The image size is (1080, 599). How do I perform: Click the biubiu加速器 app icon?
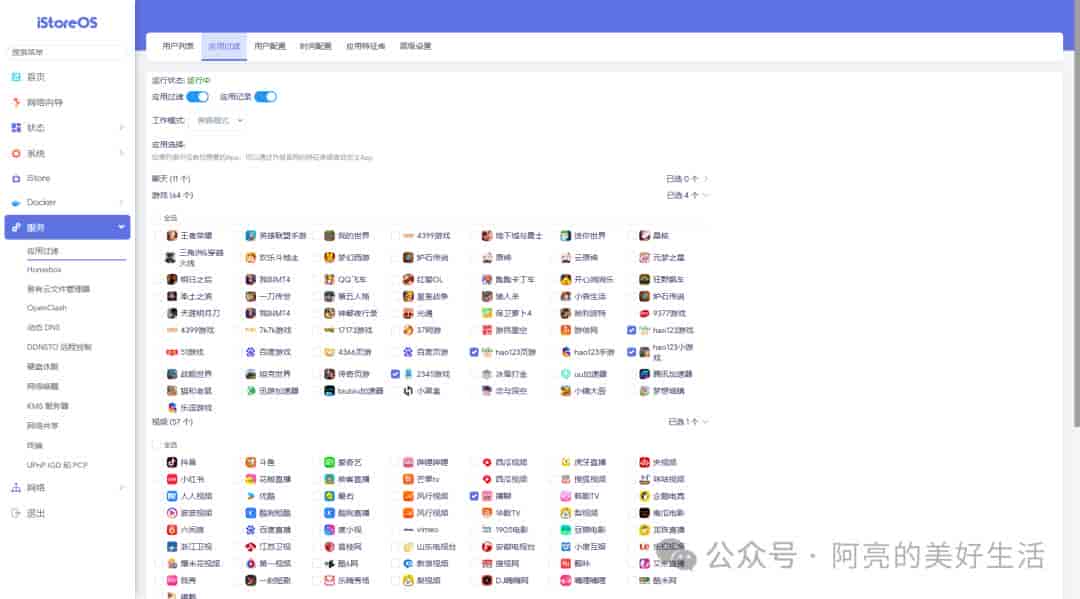pyautogui.click(x=329, y=391)
